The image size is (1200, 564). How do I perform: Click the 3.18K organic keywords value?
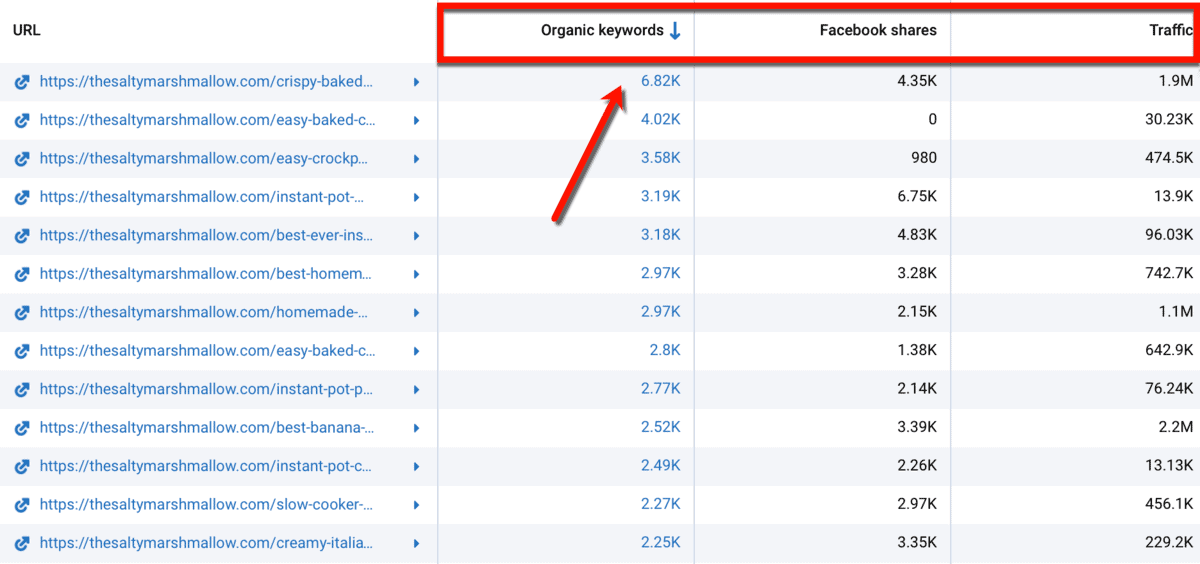(661, 235)
